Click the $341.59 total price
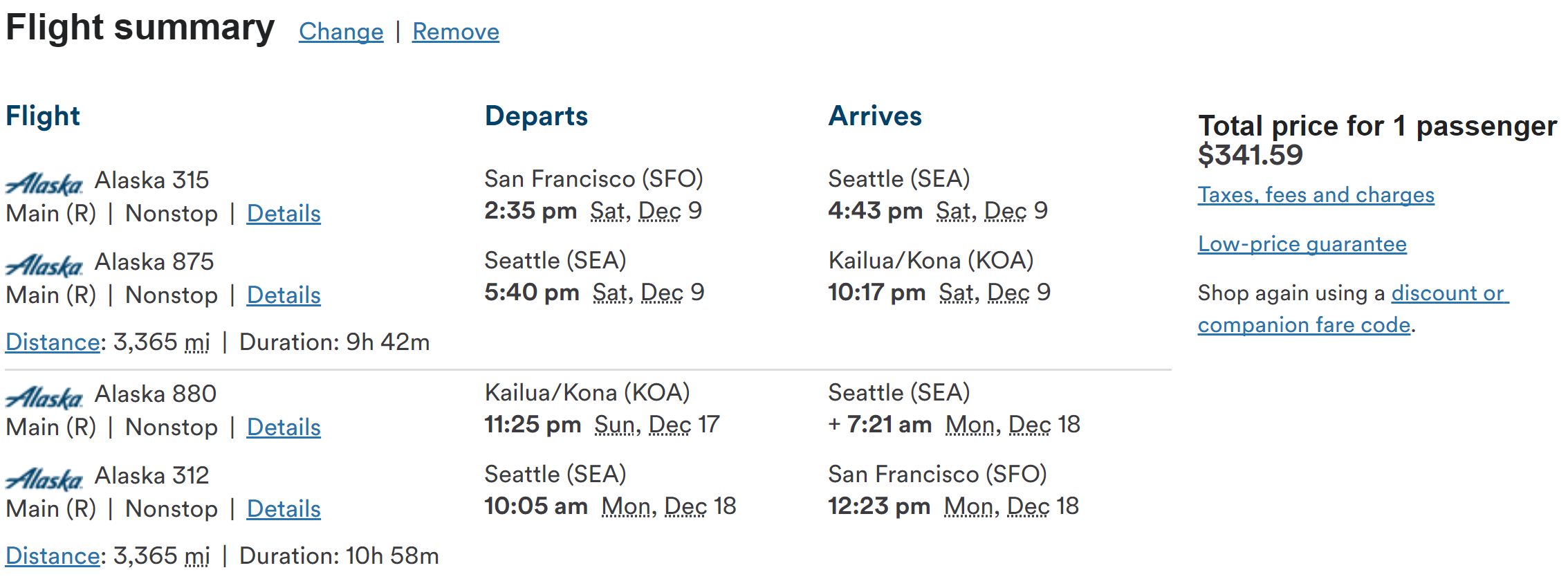Image resolution: width=1568 pixels, height=579 pixels. 1250,155
